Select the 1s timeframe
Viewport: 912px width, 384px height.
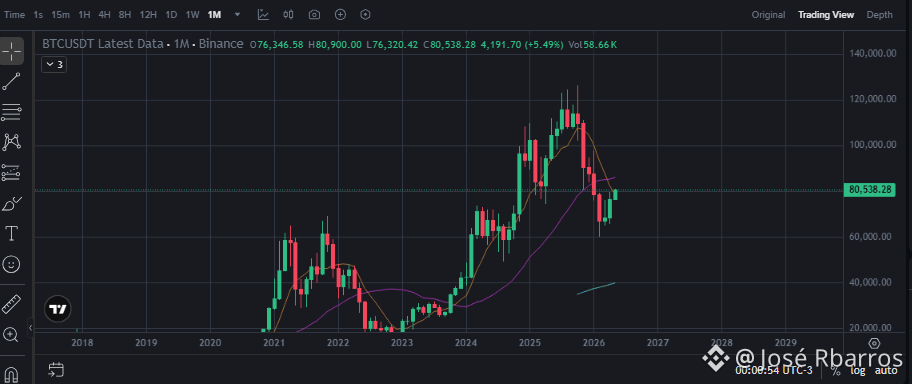tap(38, 15)
